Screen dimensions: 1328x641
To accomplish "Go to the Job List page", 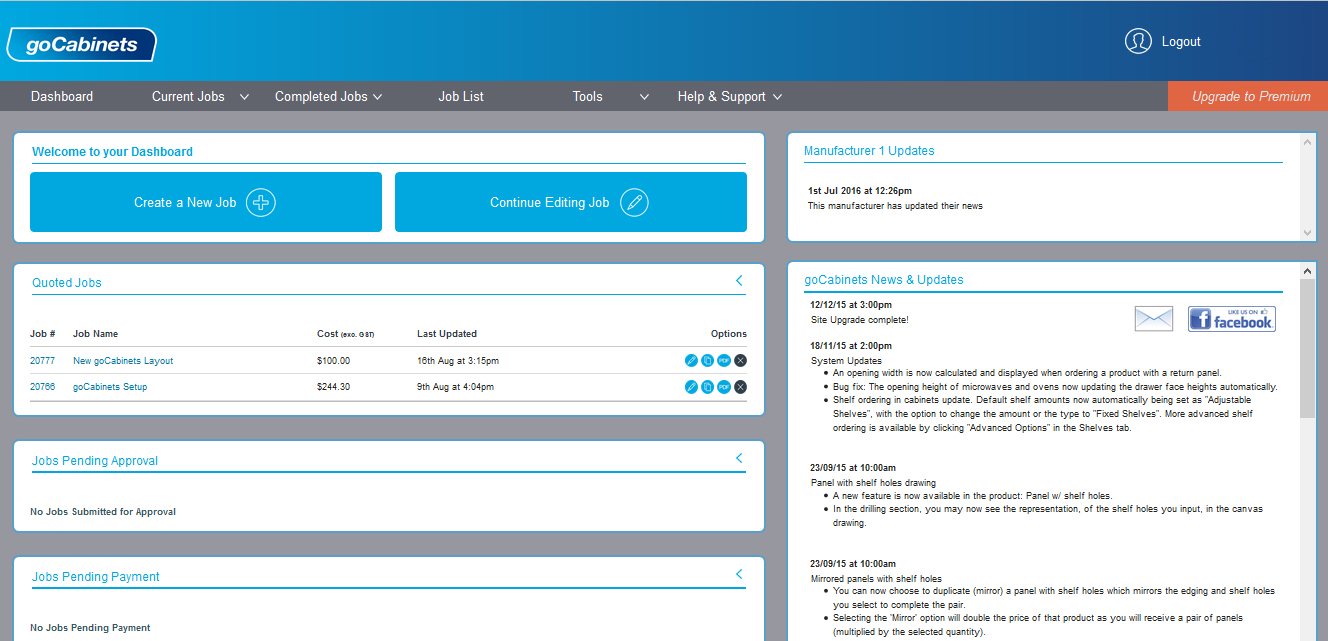I will point(461,97).
